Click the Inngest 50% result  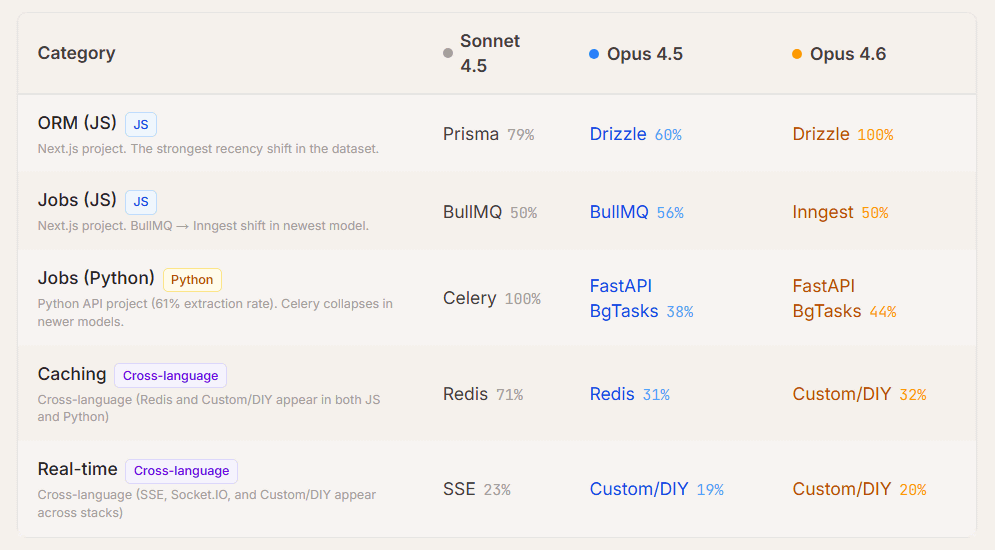(840, 212)
